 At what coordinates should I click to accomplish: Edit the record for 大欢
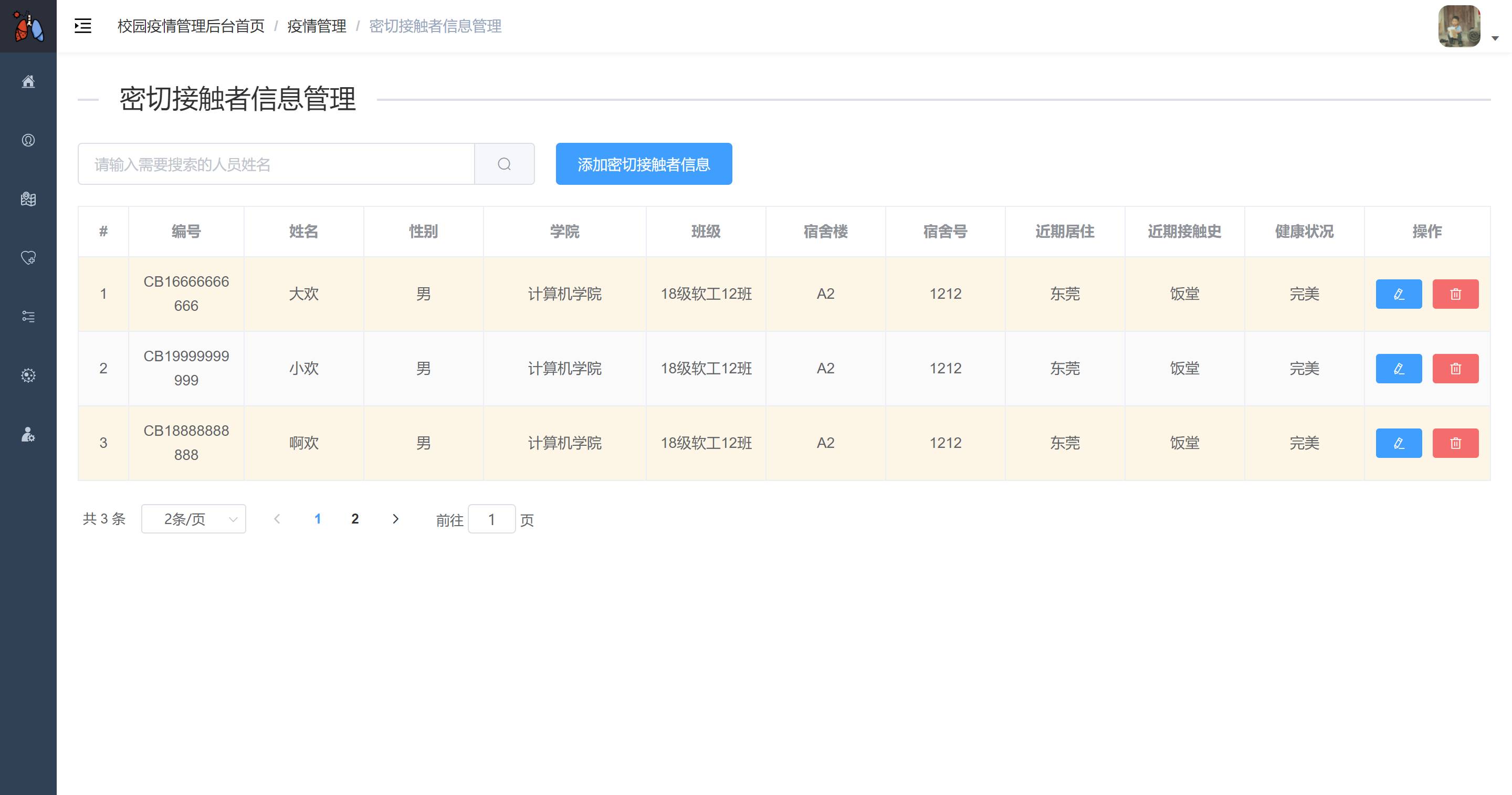pos(1398,294)
